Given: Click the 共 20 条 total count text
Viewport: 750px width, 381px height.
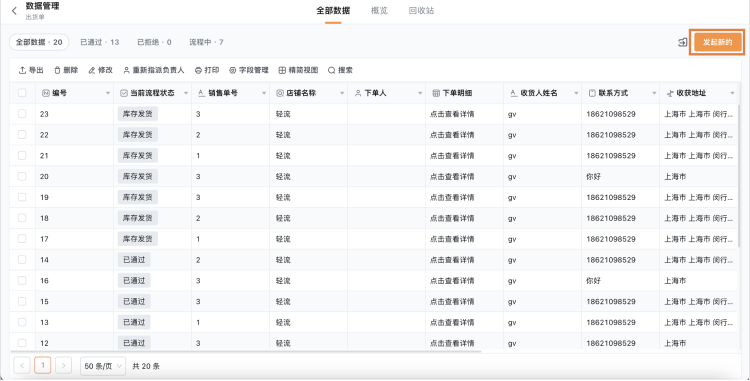Looking at the screenshot, I should click(x=146, y=366).
